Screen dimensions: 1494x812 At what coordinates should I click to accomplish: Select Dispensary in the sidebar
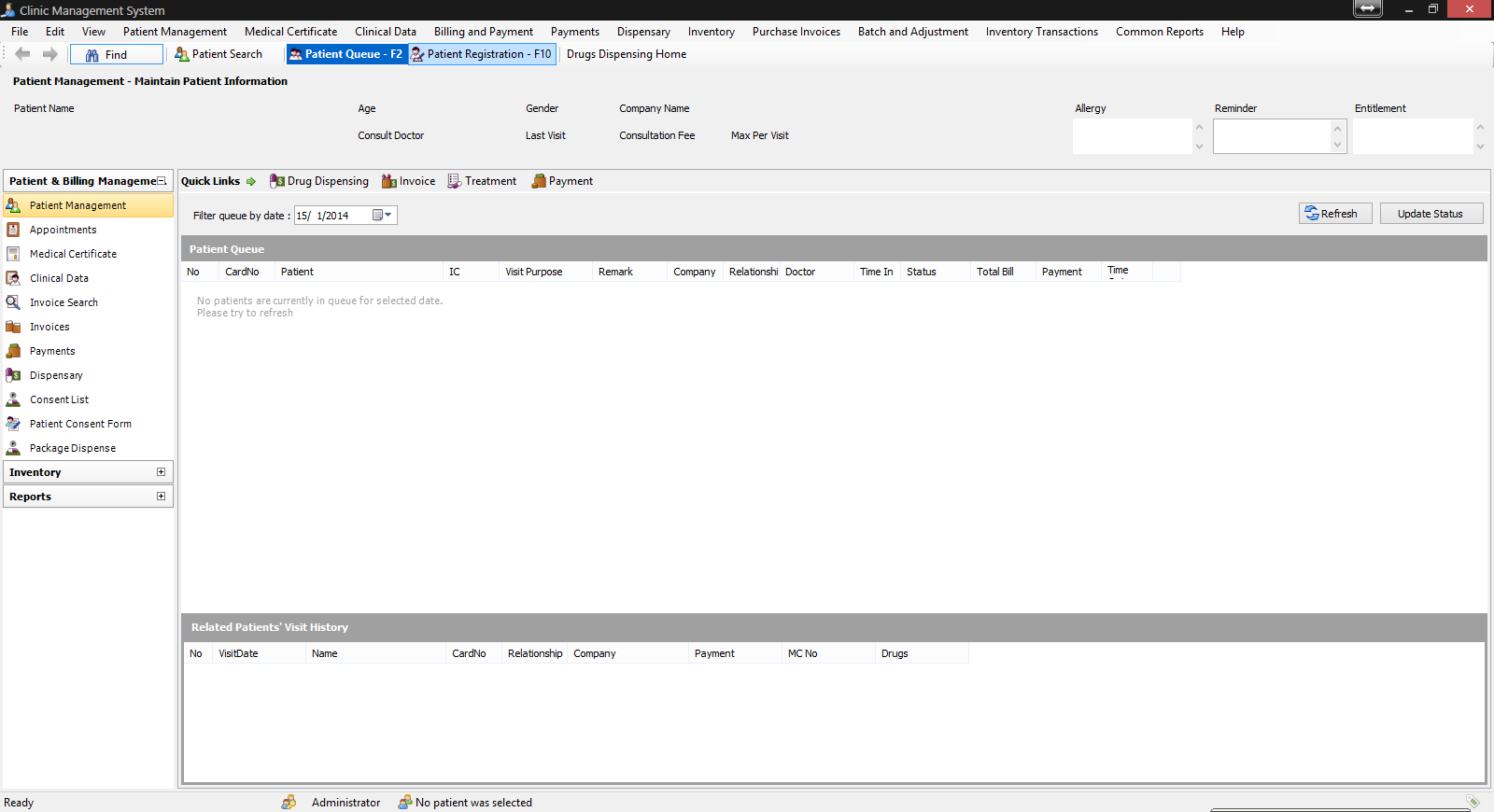pyautogui.click(x=89, y=375)
